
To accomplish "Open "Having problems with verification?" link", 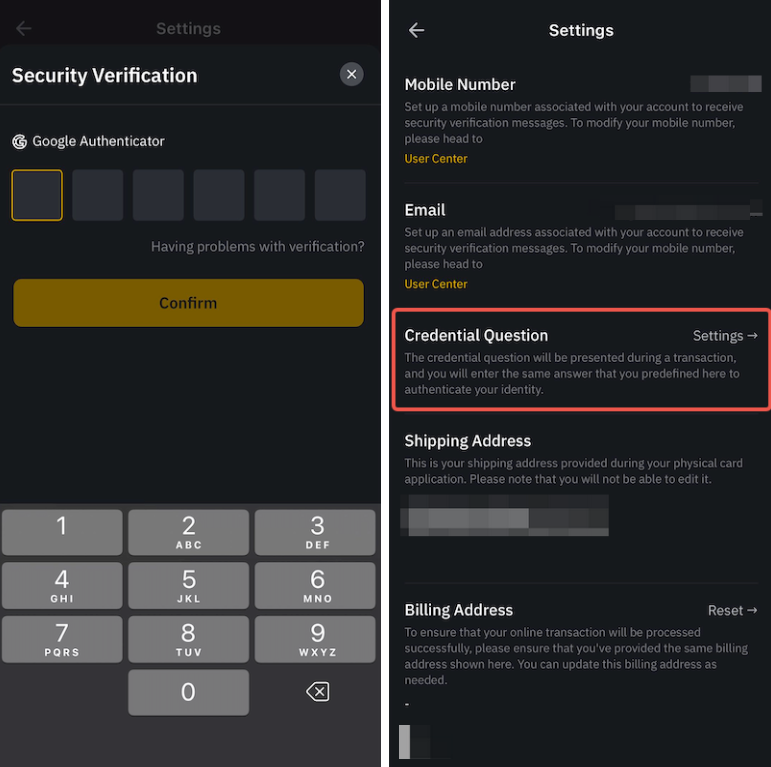I will [258, 246].
